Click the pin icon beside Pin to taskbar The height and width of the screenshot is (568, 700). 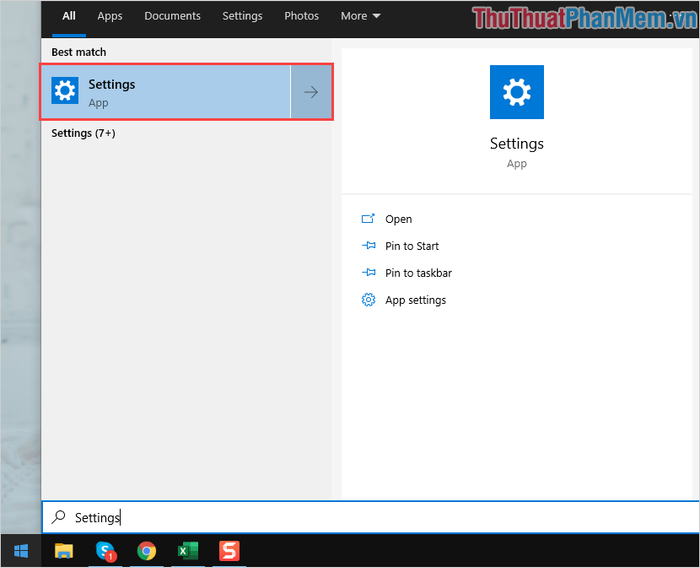[368, 272]
